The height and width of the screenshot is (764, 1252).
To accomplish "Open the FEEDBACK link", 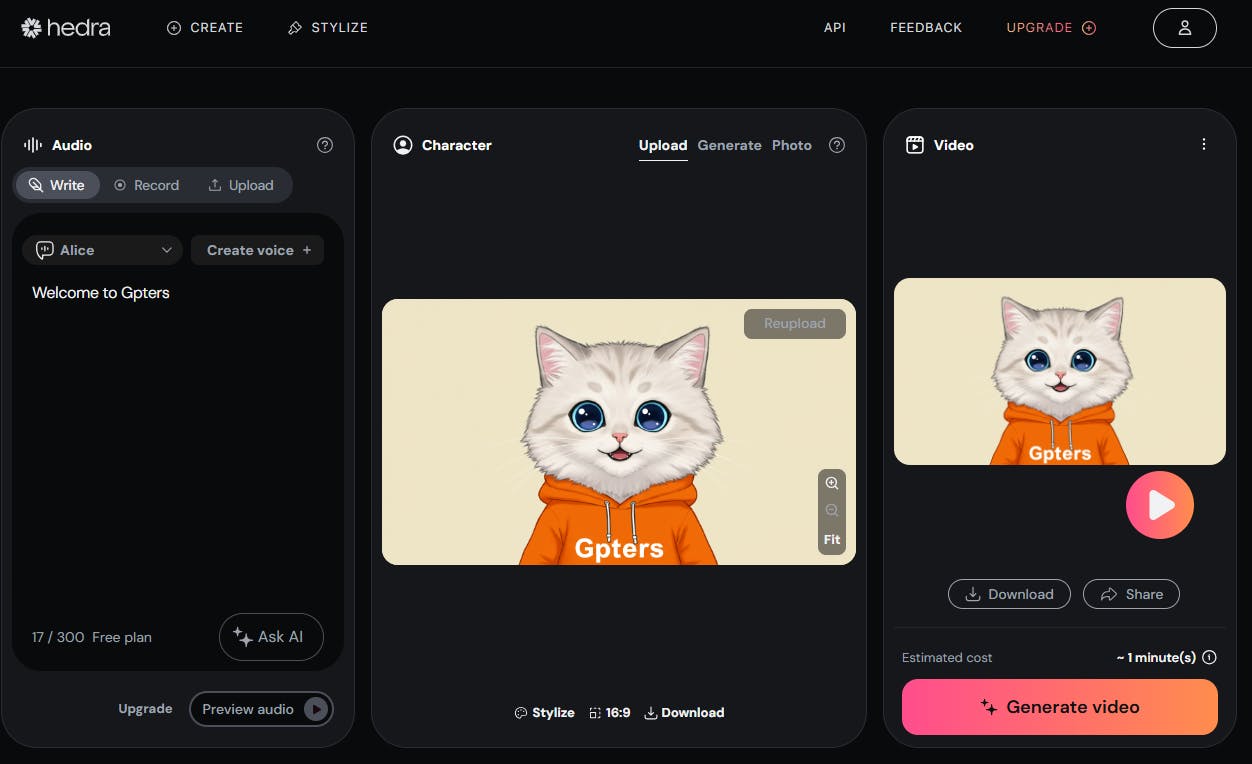I will click(926, 28).
